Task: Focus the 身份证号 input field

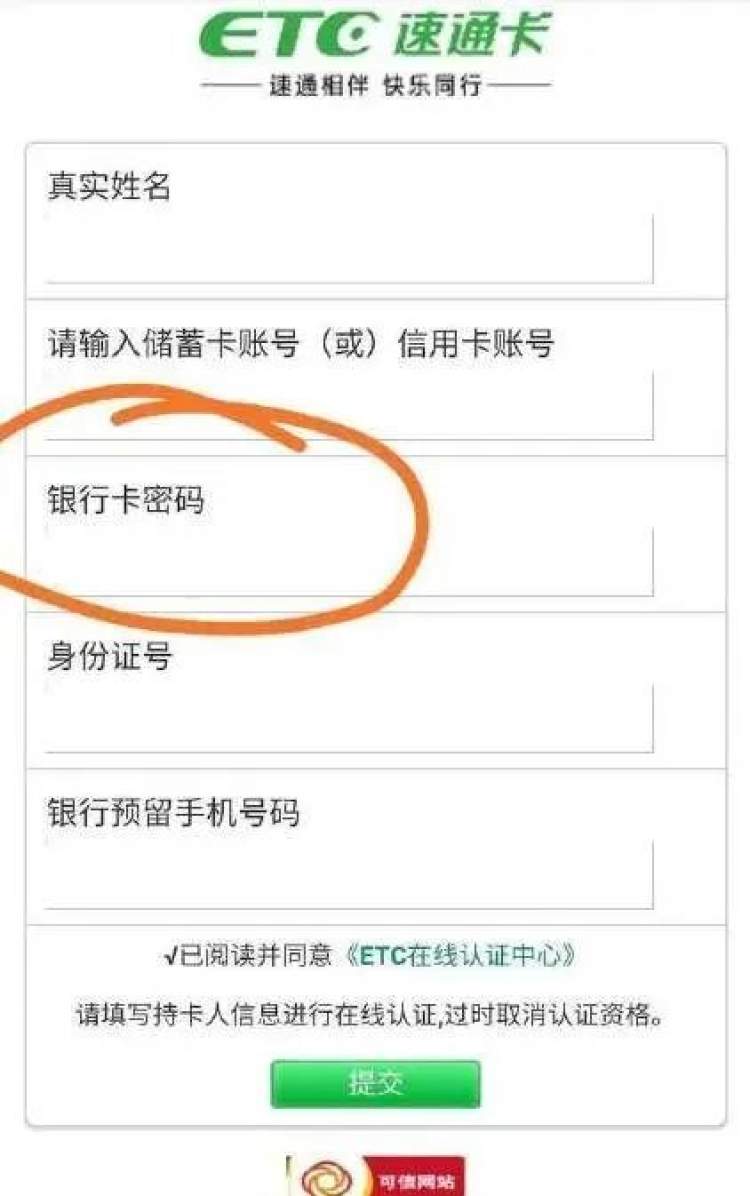Action: pyautogui.click(x=349, y=719)
